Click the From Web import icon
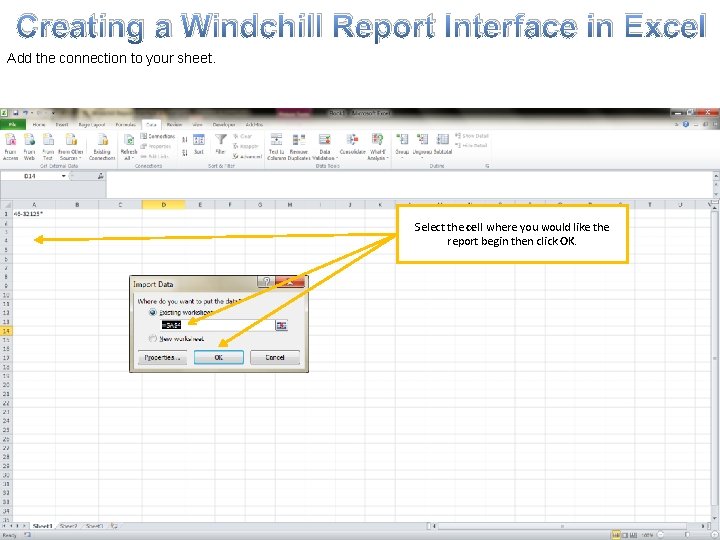The image size is (720, 540). 29,146
